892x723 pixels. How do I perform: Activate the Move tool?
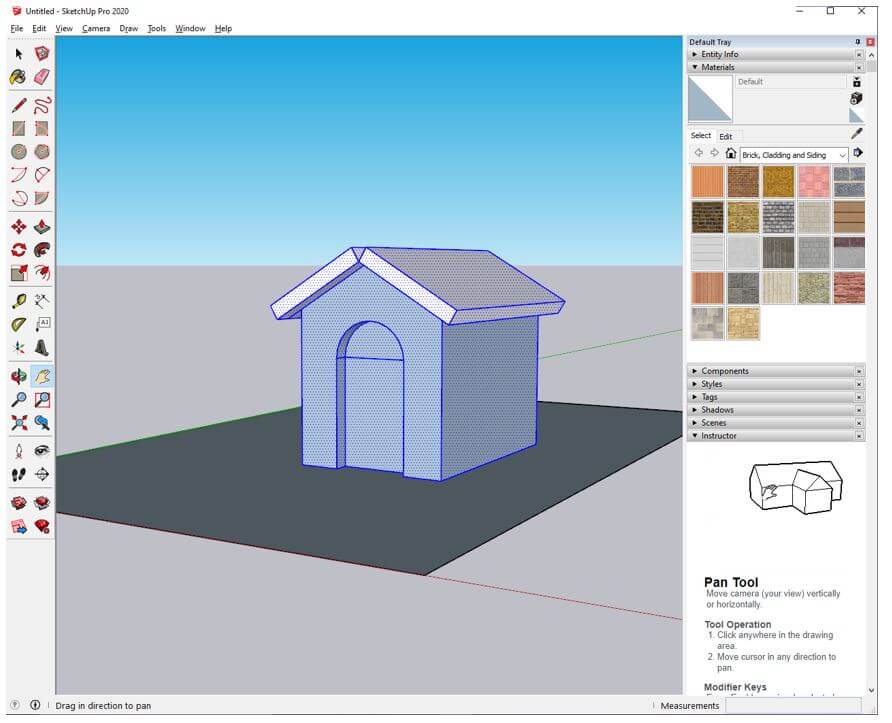coord(19,227)
